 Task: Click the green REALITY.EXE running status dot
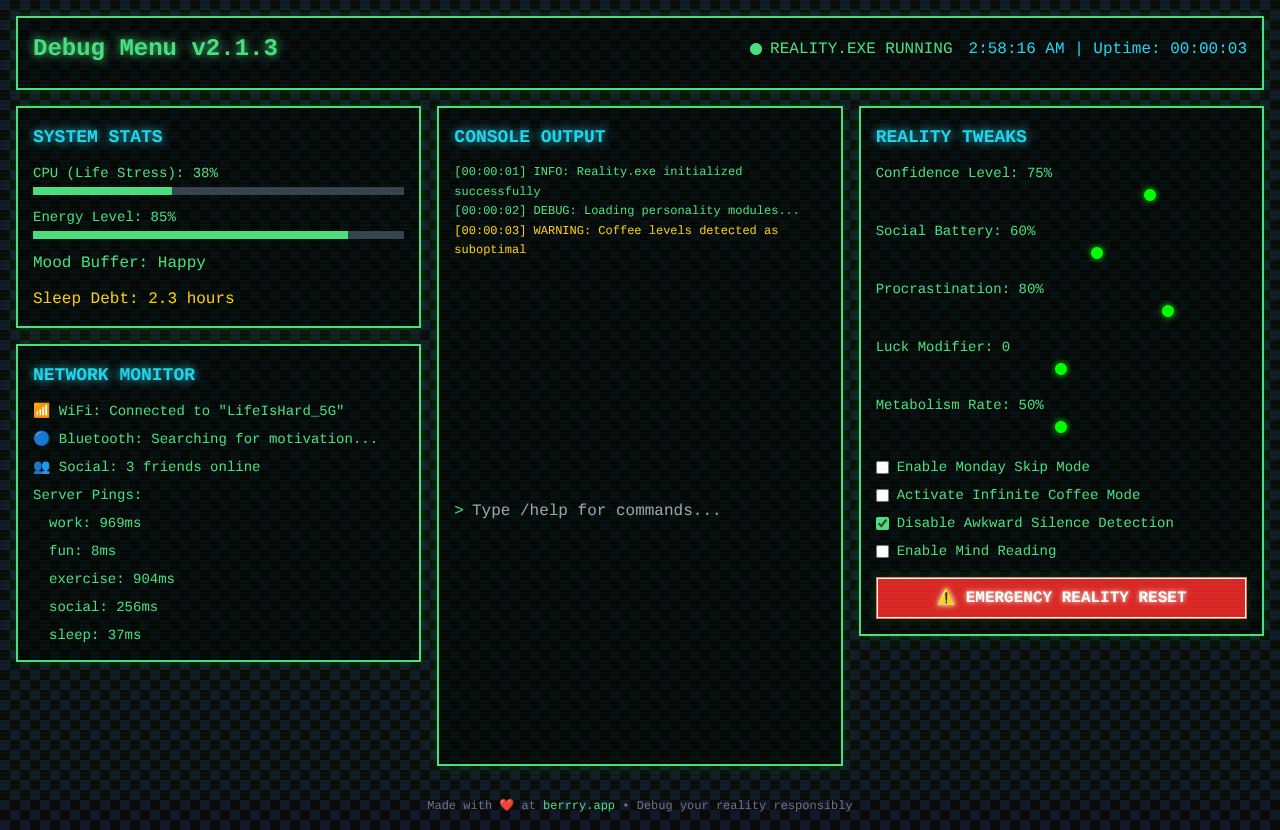point(756,48)
